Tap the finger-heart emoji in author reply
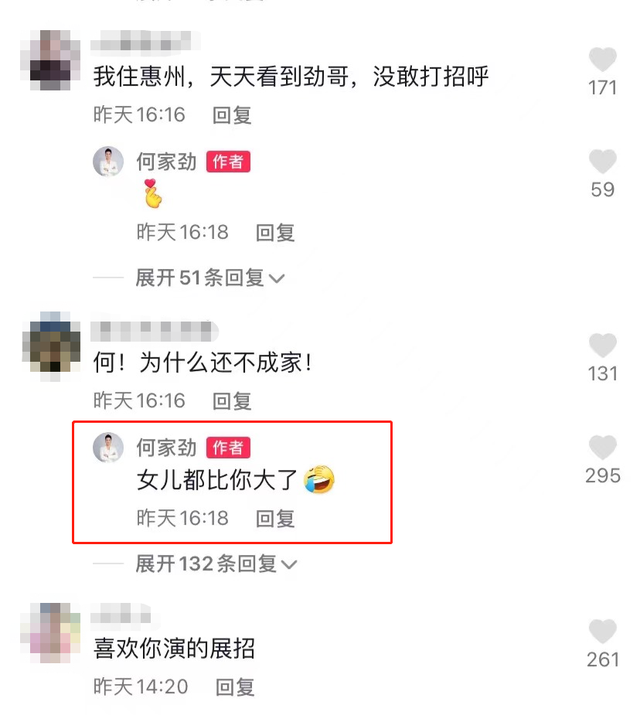 click(153, 194)
